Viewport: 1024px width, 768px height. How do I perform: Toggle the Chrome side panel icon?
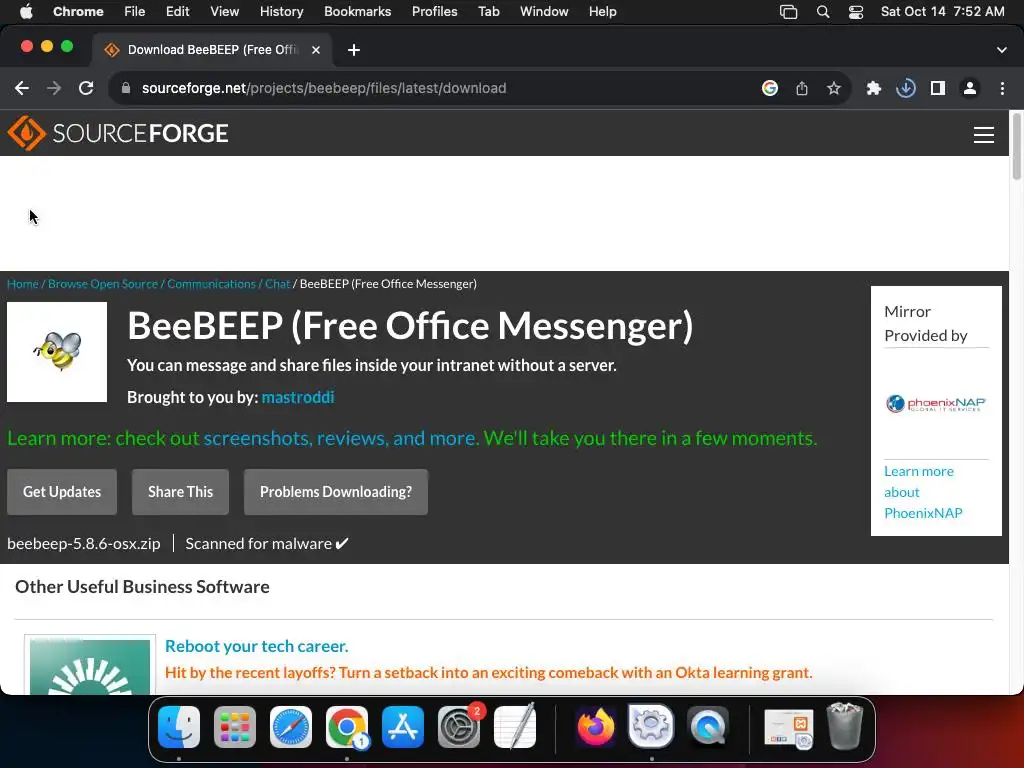938,88
